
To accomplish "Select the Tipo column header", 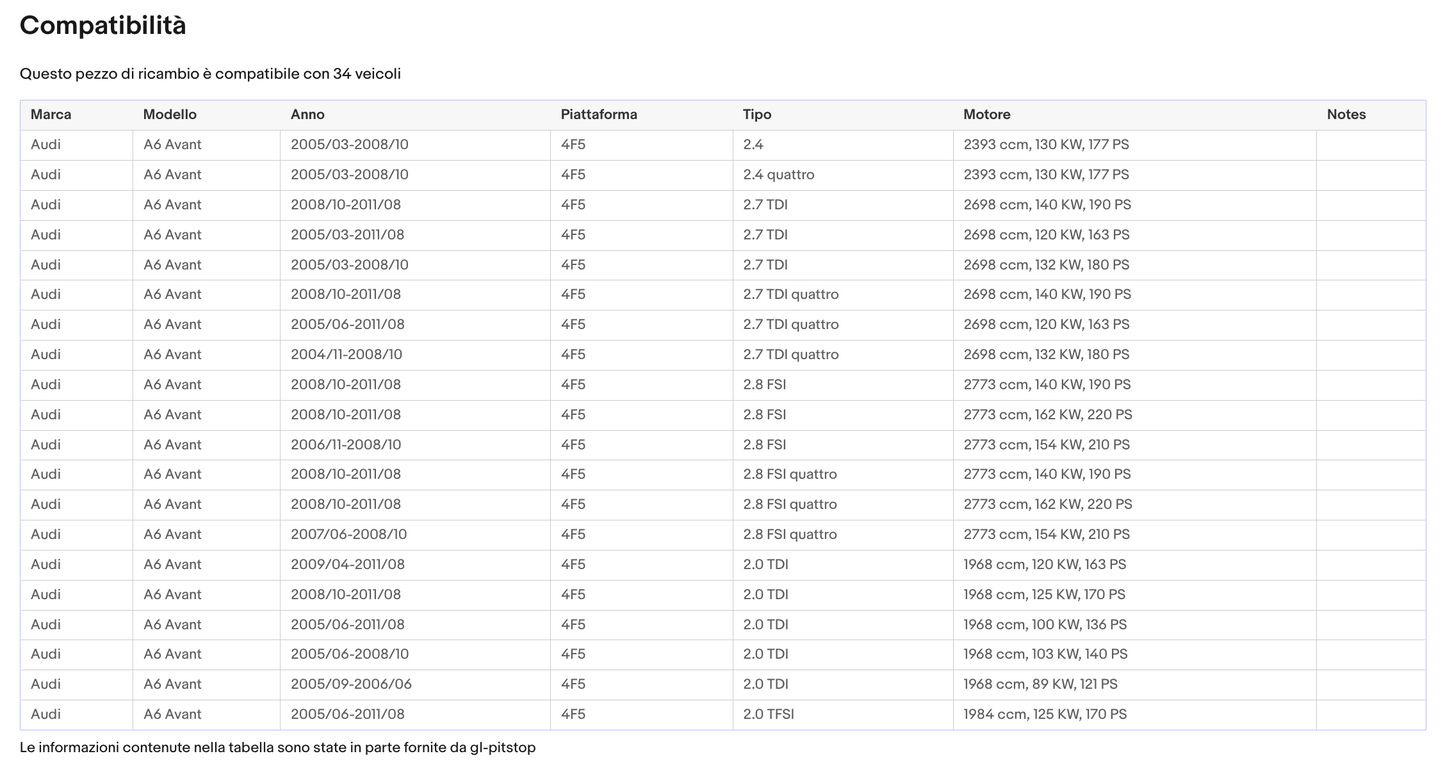I will [x=757, y=115].
